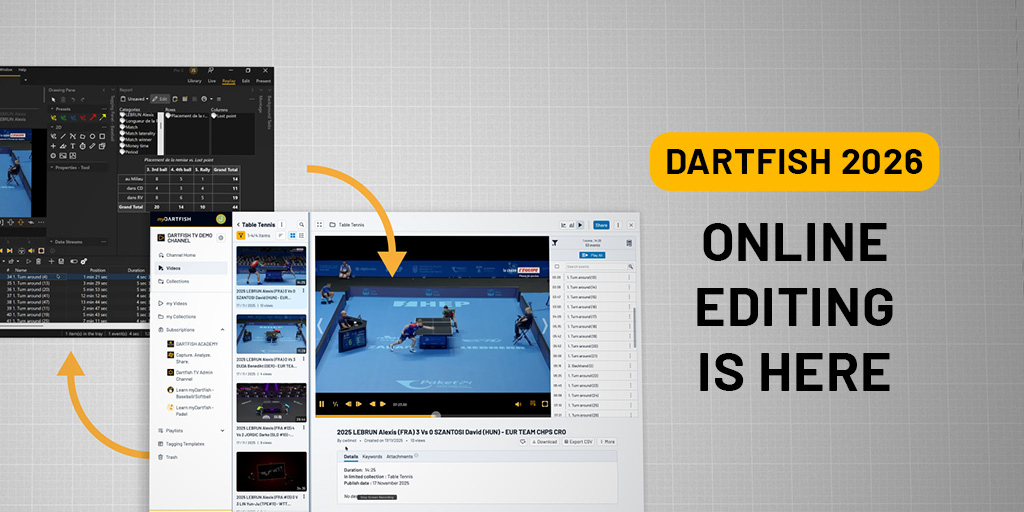Expand the Playlists section
This screenshot has height=512, width=1024.
coord(222,430)
